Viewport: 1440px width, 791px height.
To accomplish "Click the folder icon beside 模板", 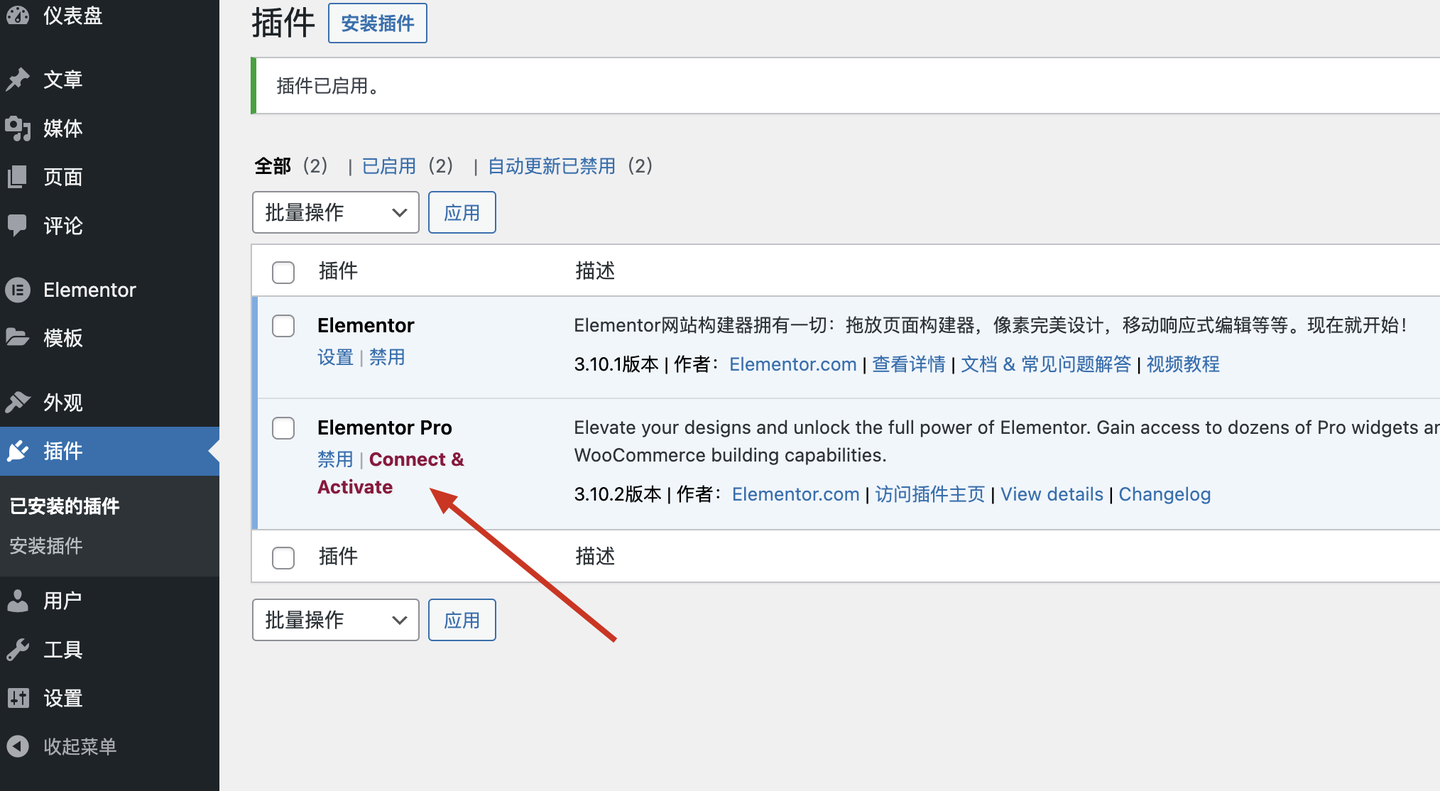I will [18, 338].
